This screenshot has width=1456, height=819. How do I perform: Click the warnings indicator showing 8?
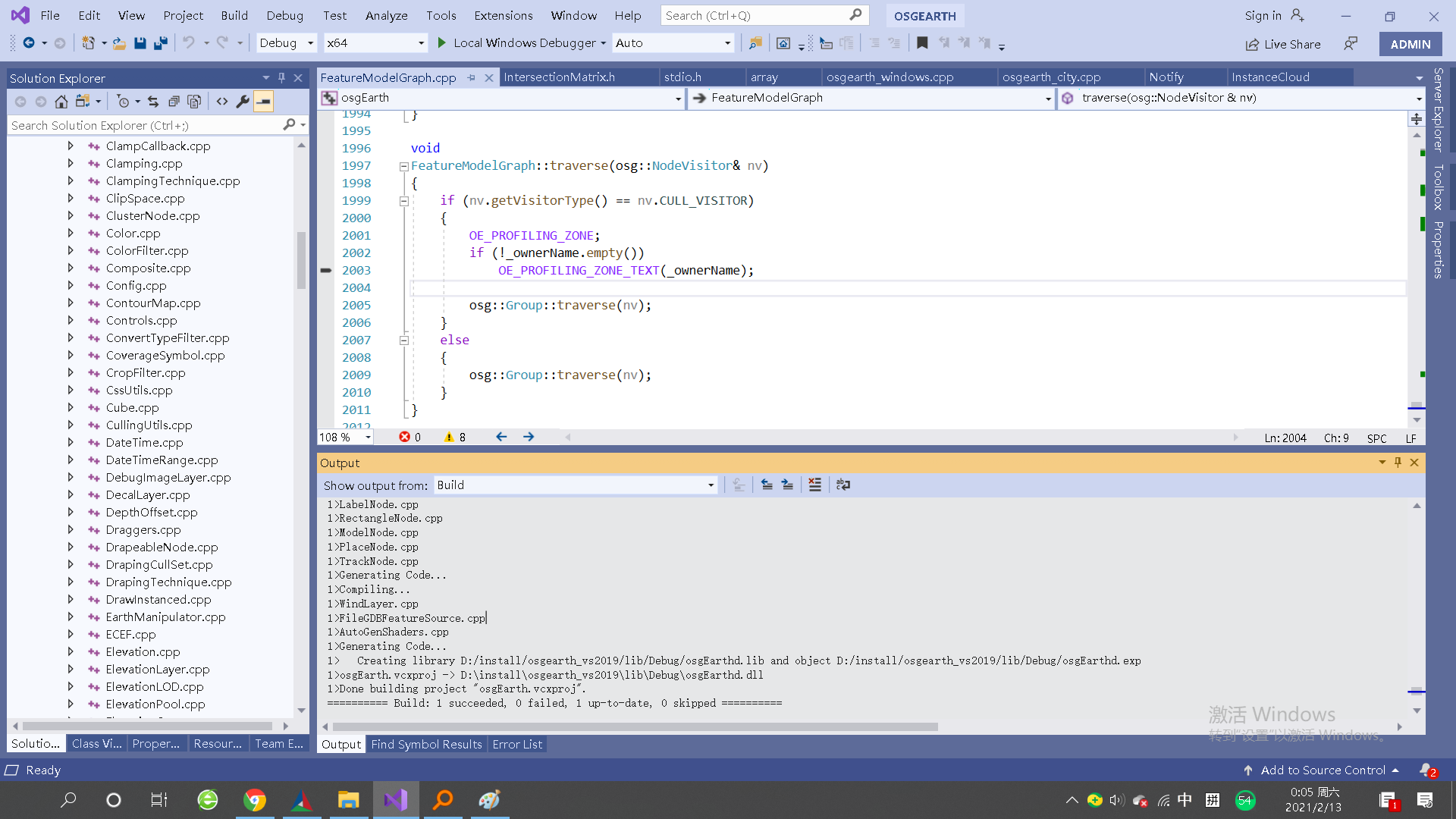pos(454,438)
